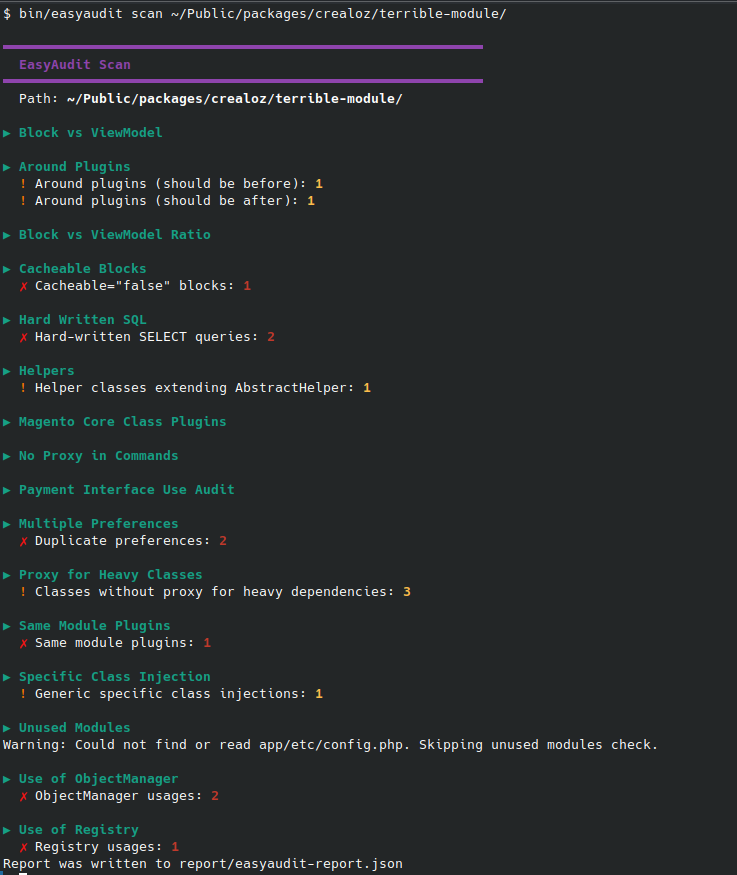
Task: Click the triangle beside Use of Registry
Action: click(7, 830)
